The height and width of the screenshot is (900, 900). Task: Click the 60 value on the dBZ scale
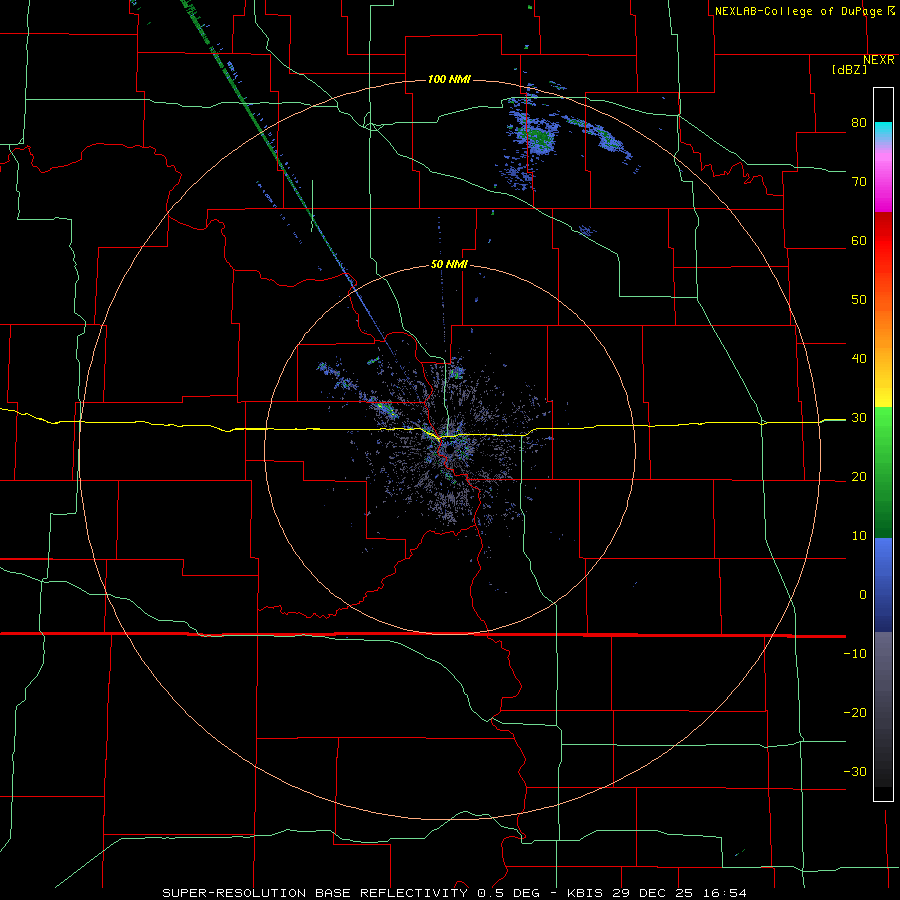tap(859, 241)
